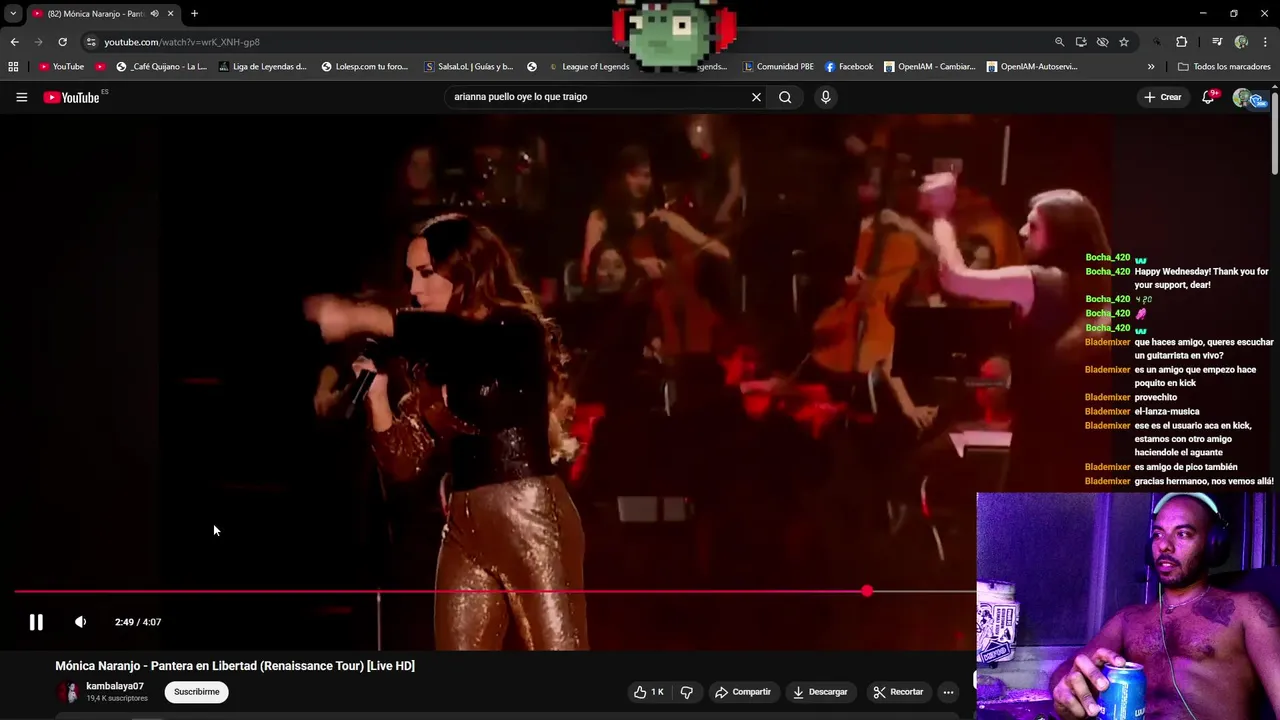Open Café Quijano bookmark
This screenshot has width=1280, height=720.
pos(160,67)
